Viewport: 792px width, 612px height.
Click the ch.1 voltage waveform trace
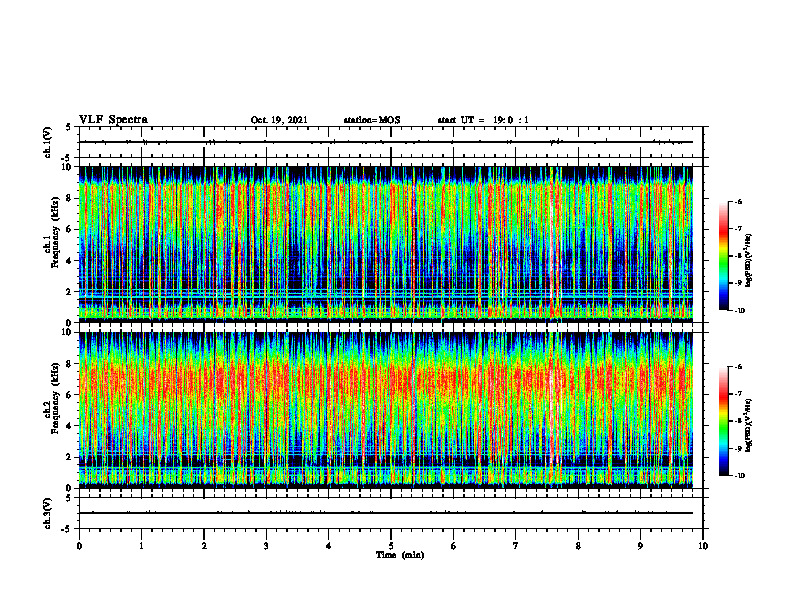click(385, 142)
